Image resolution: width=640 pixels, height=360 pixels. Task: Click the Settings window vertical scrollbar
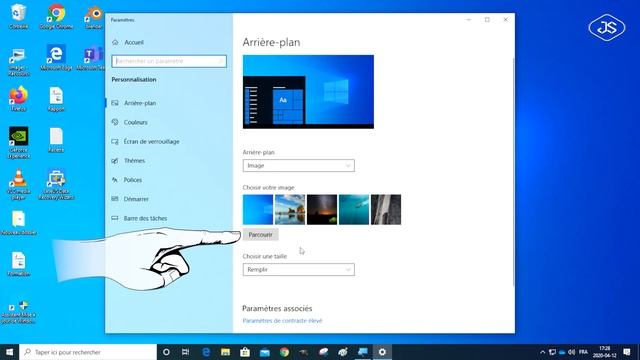pyautogui.click(x=513, y=171)
